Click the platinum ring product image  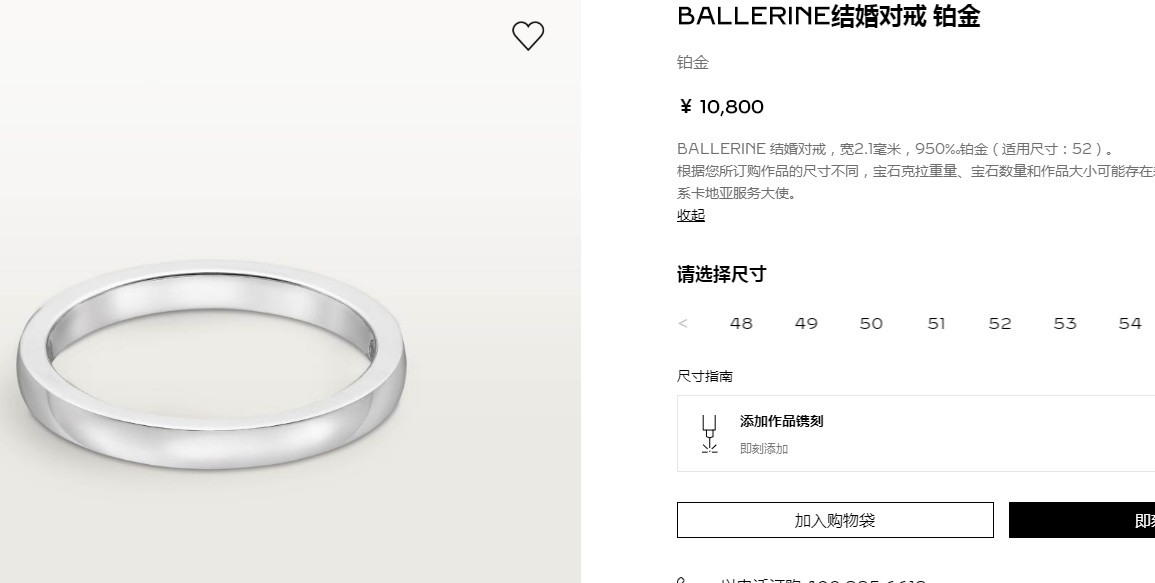point(212,365)
